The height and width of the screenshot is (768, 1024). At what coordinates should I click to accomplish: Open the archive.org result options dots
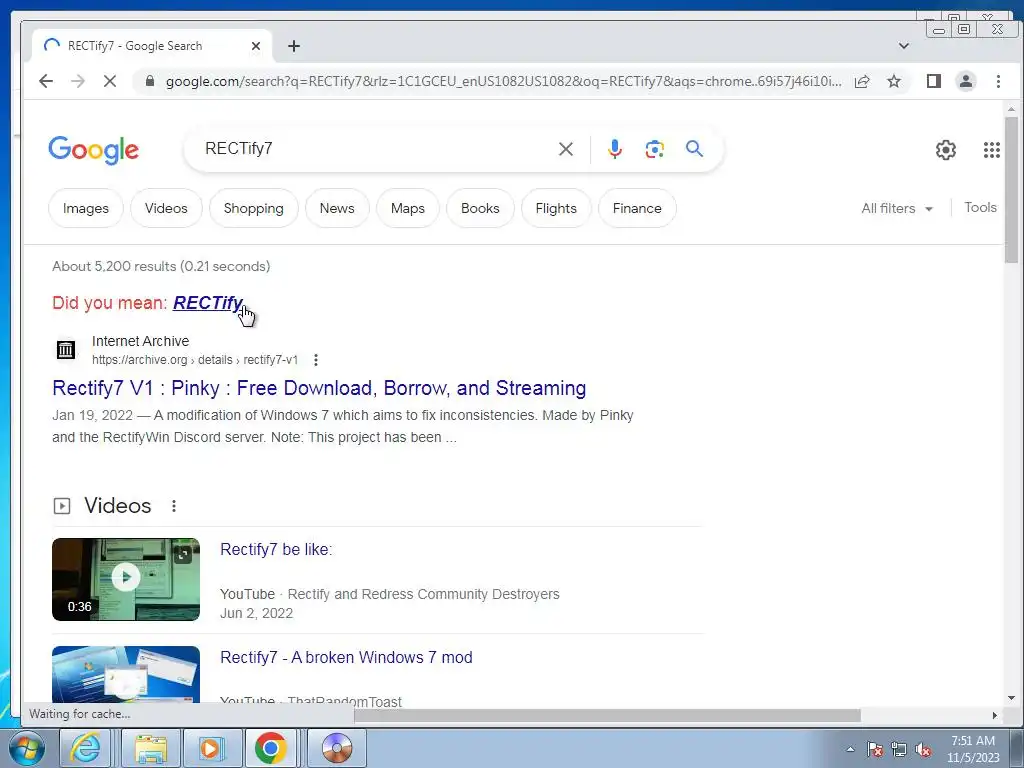[x=315, y=360]
